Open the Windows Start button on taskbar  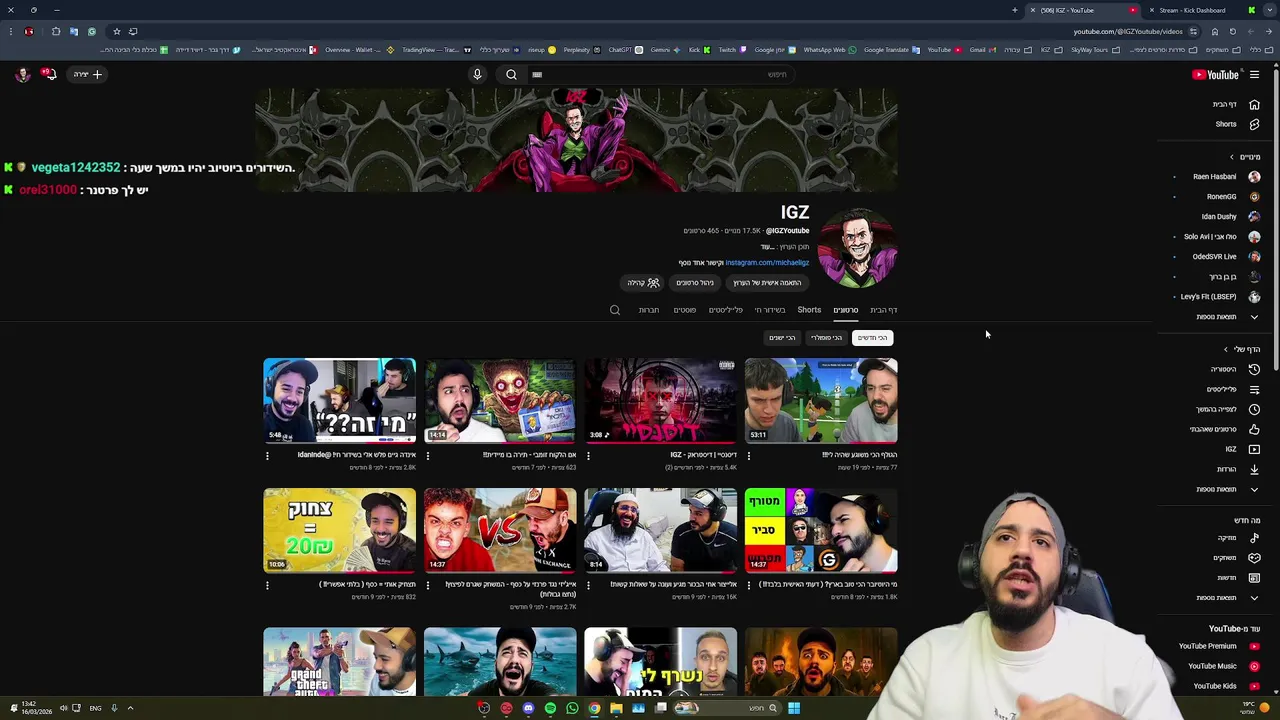793,708
